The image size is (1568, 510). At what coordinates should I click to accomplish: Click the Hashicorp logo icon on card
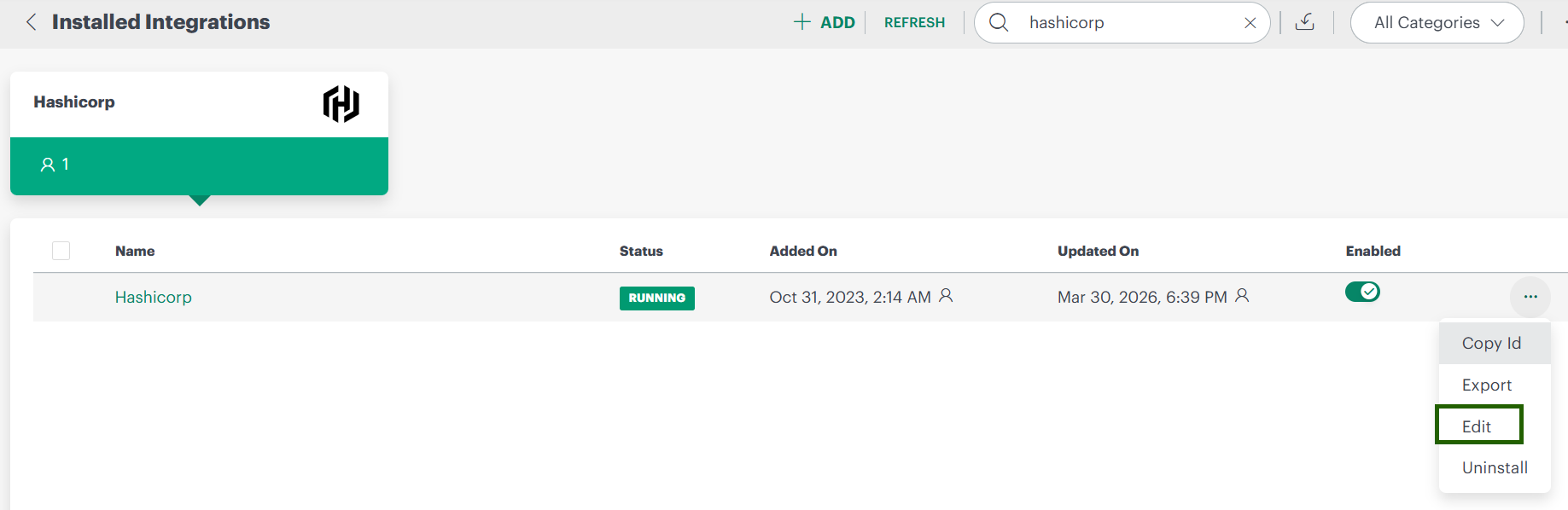[x=341, y=104]
